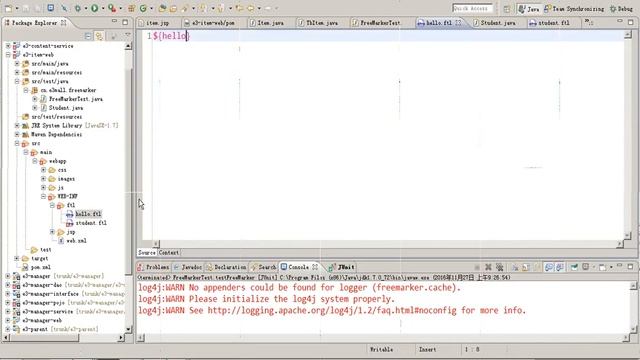Switch editor to the Content tab
Viewport: 640px width, 360px height.
(169, 253)
